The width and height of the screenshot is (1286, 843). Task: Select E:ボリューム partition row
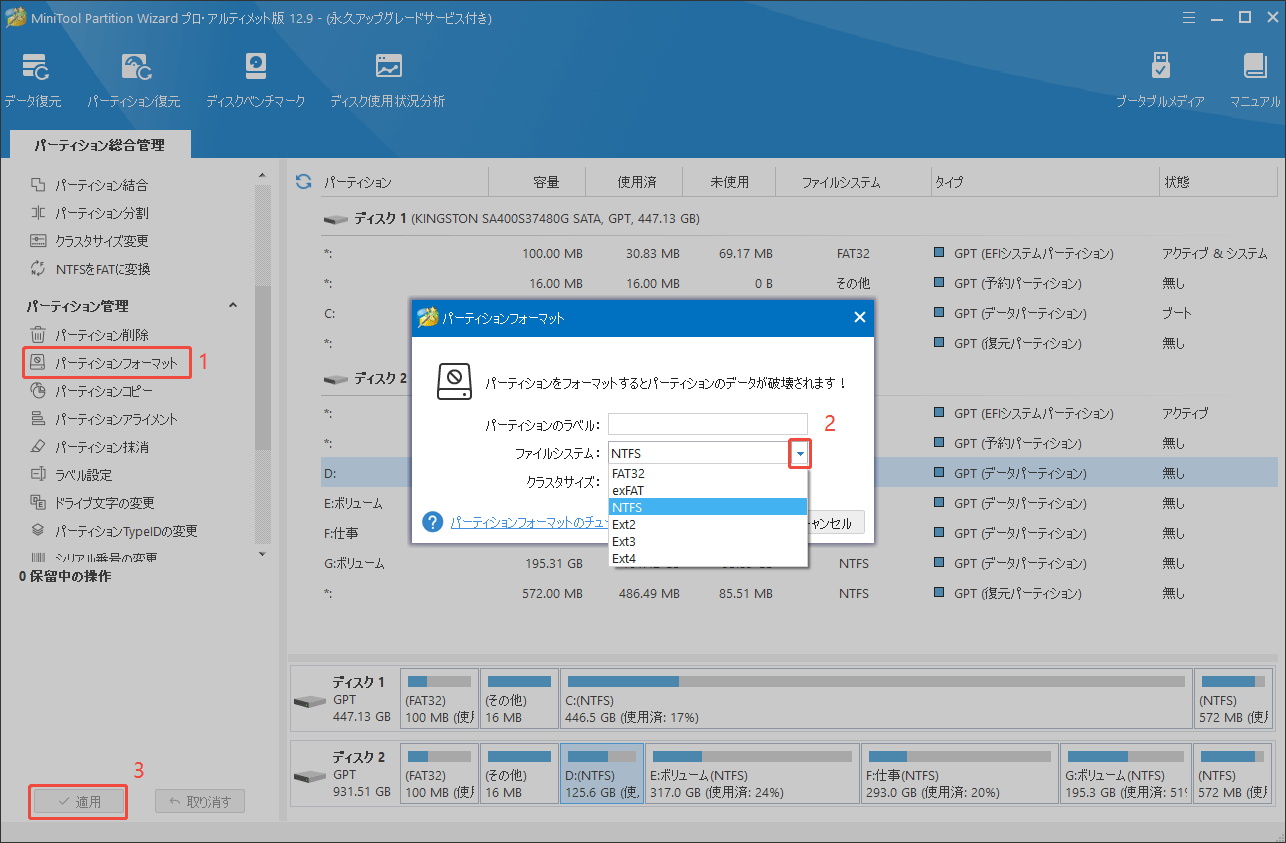798,503
